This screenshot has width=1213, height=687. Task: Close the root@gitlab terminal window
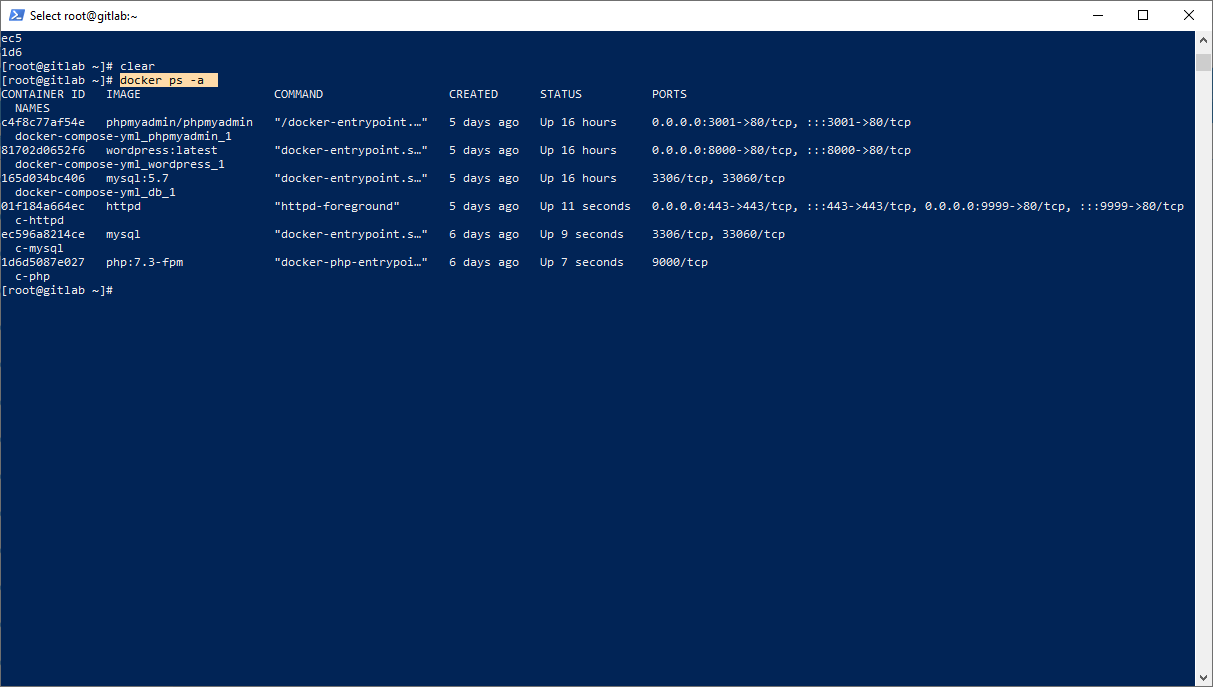1189,15
